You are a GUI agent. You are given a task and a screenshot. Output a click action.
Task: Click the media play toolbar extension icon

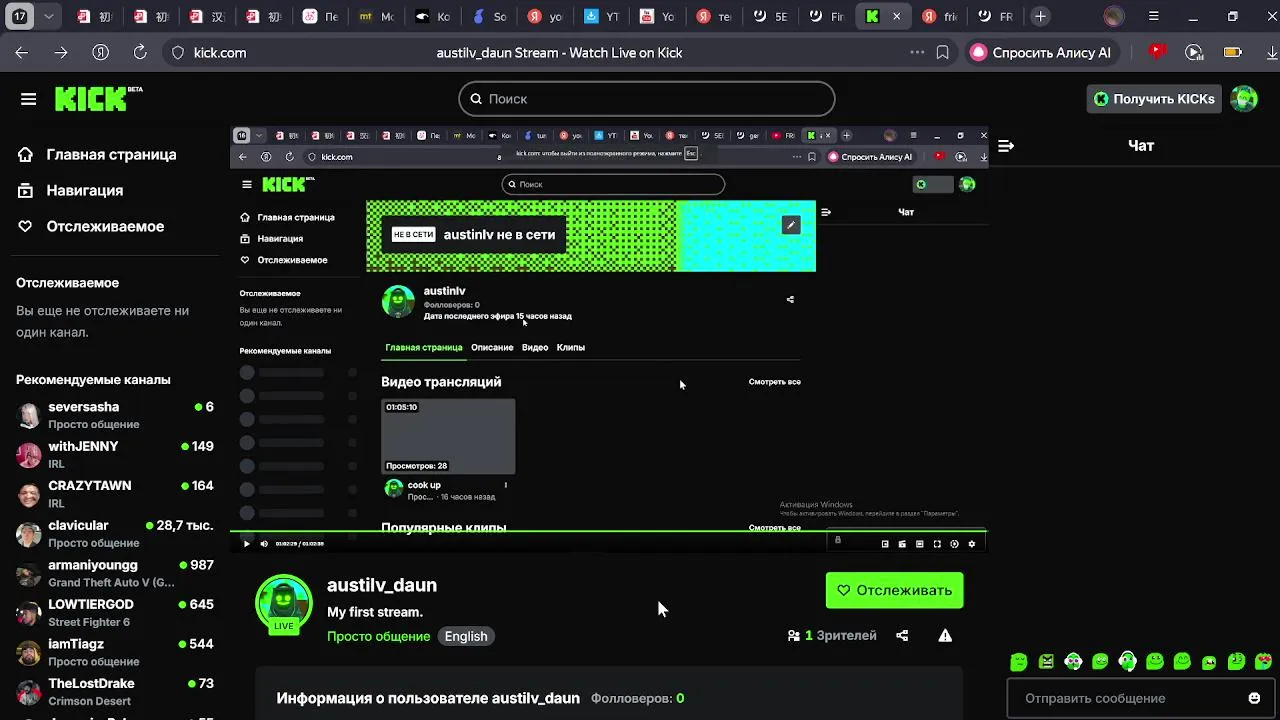point(1193,53)
